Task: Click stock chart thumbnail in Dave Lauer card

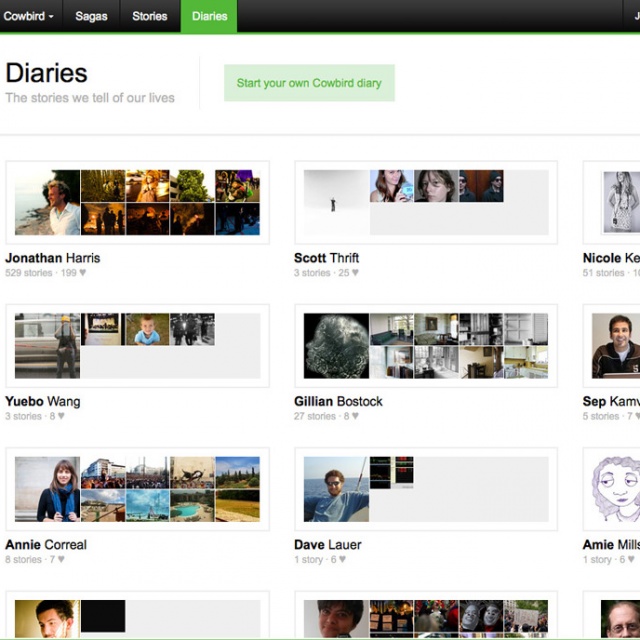Action: 391,473
